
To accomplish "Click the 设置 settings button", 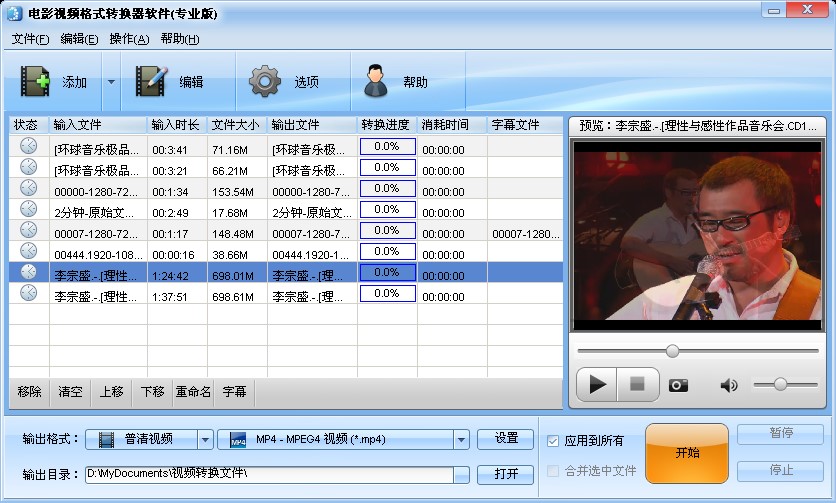I will tap(506, 438).
